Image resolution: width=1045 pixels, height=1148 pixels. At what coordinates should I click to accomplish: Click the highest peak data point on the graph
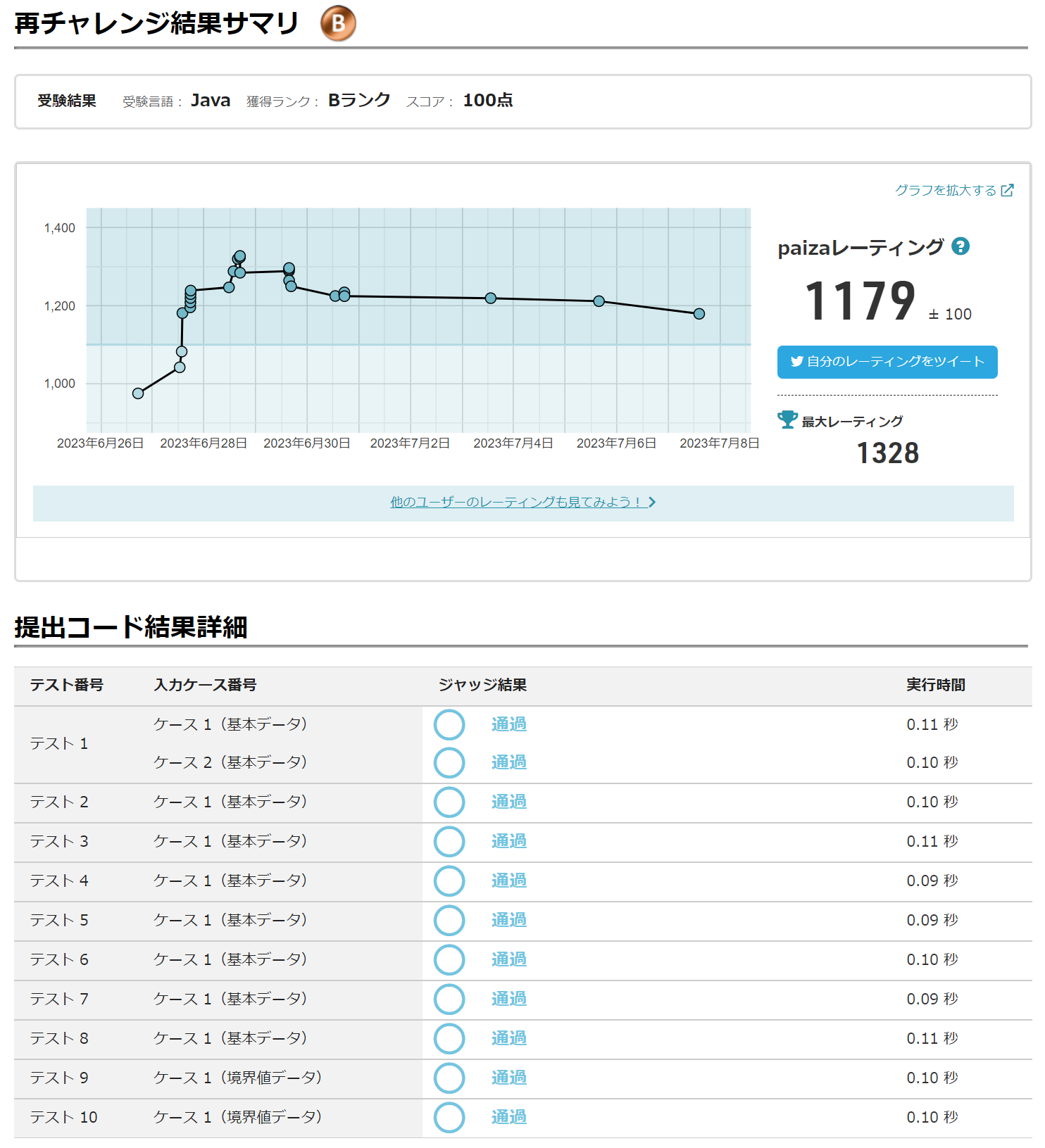pyautogui.click(x=240, y=256)
